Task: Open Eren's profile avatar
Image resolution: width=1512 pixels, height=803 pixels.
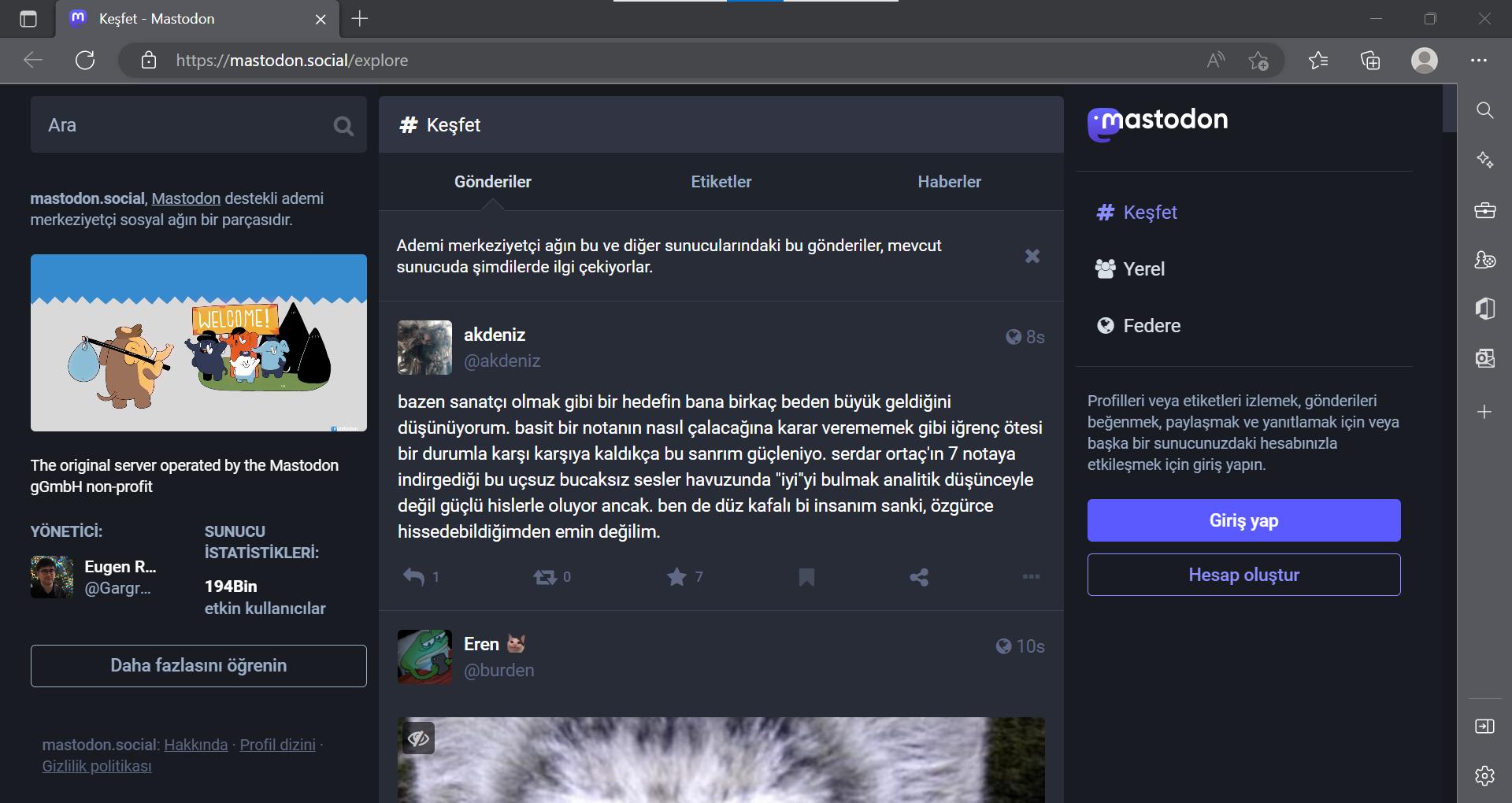Action: (424, 657)
